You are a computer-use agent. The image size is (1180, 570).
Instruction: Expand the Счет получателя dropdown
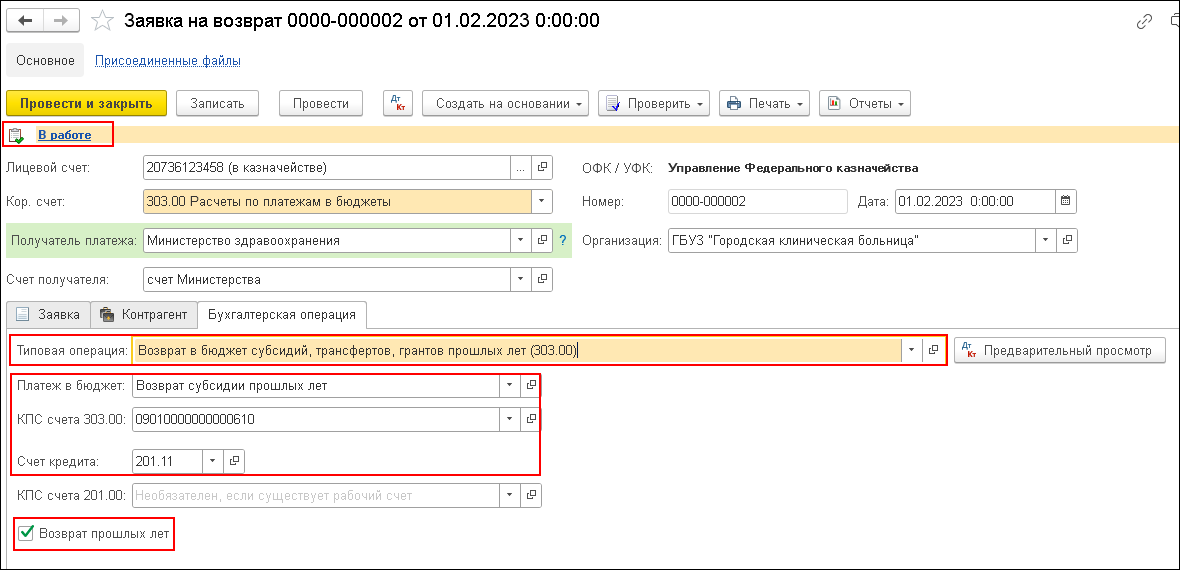[522, 279]
